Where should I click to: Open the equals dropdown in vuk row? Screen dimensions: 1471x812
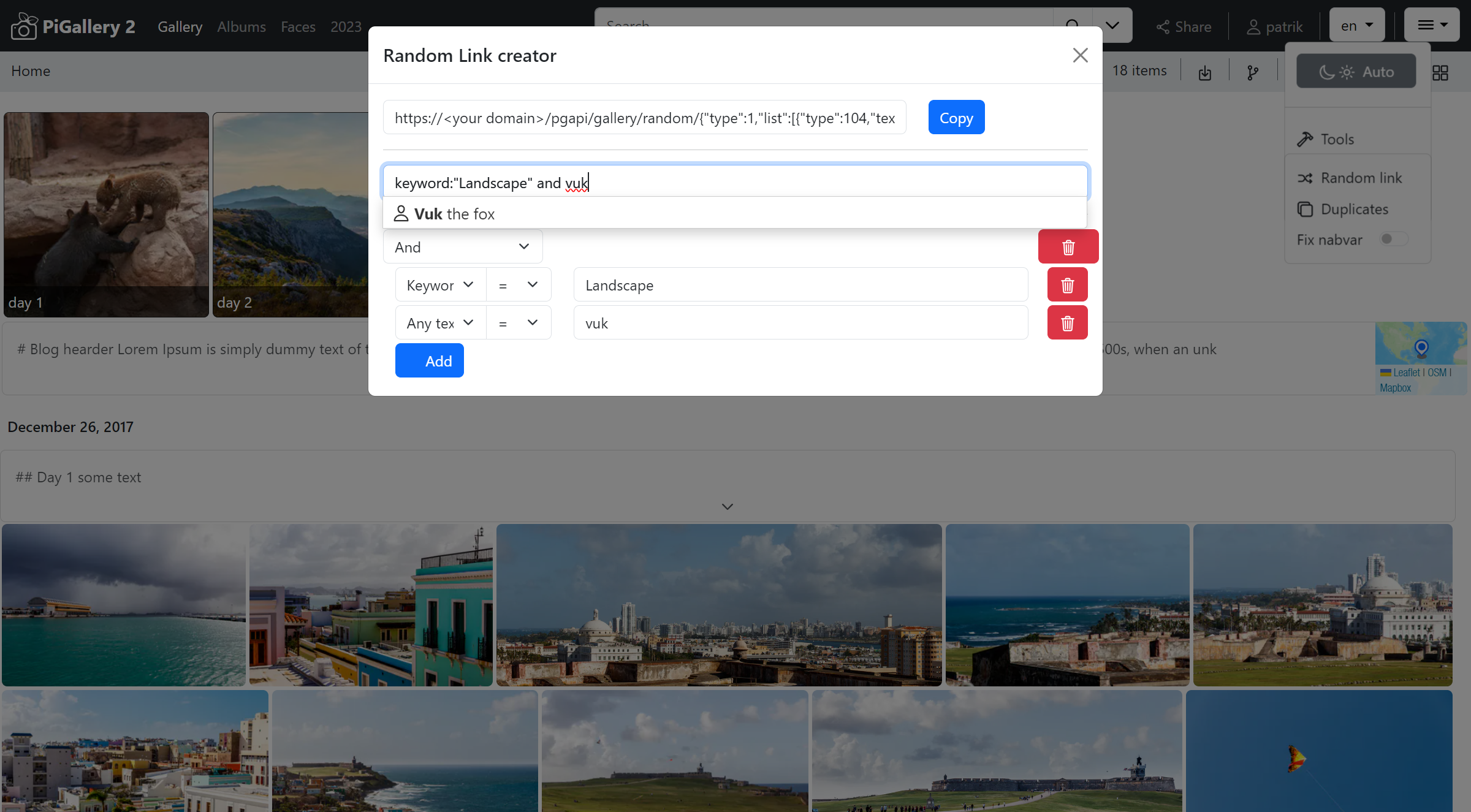point(519,323)
